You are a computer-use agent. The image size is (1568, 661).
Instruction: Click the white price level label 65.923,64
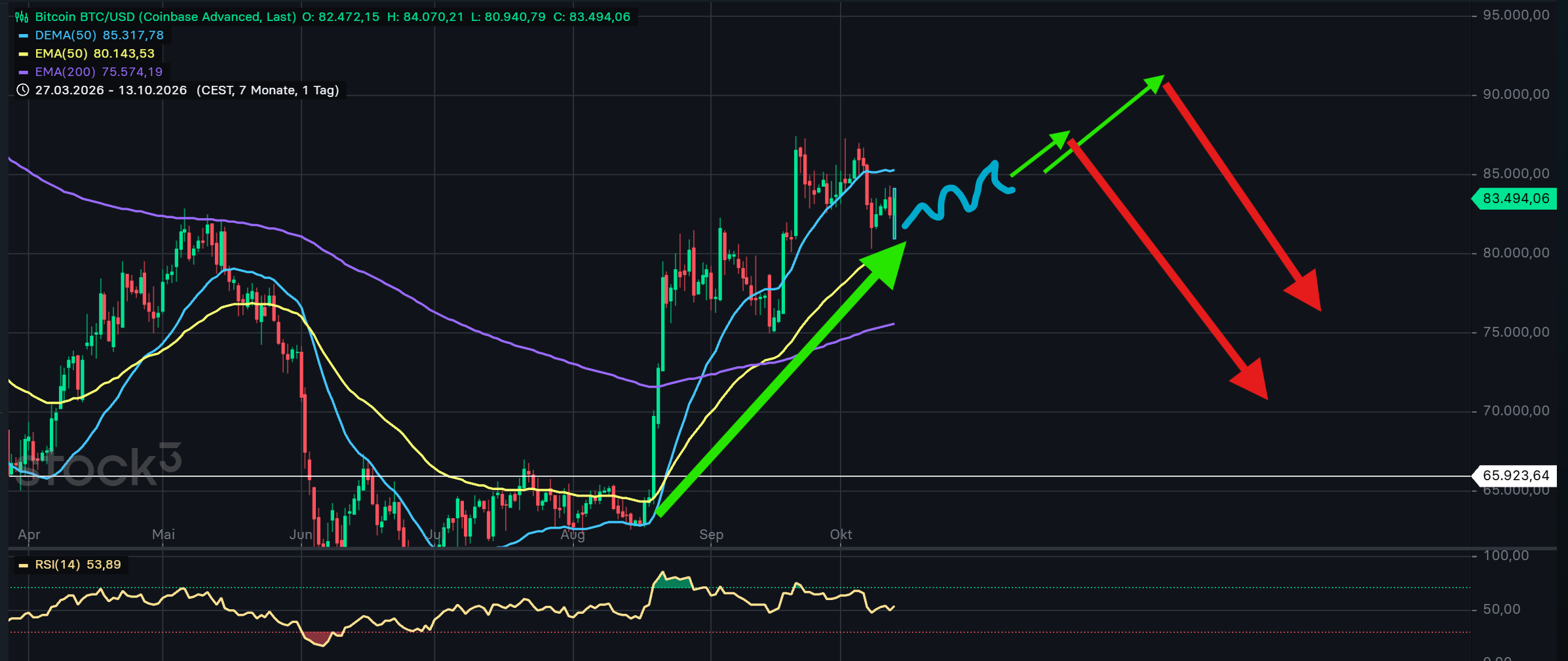tap(1514, 476)
